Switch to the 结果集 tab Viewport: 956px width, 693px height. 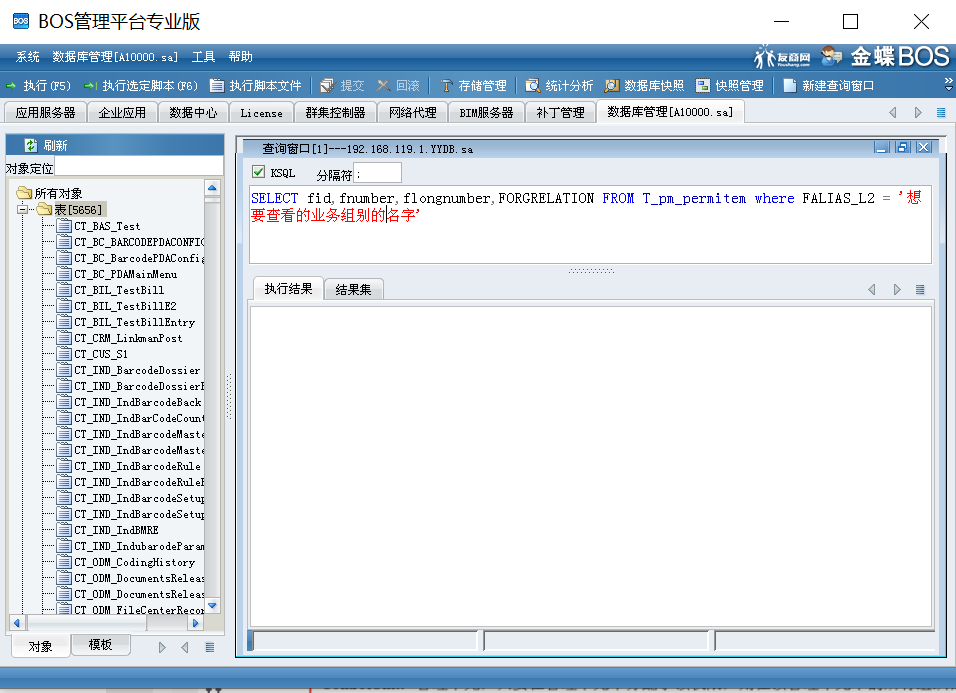[353, 290]
